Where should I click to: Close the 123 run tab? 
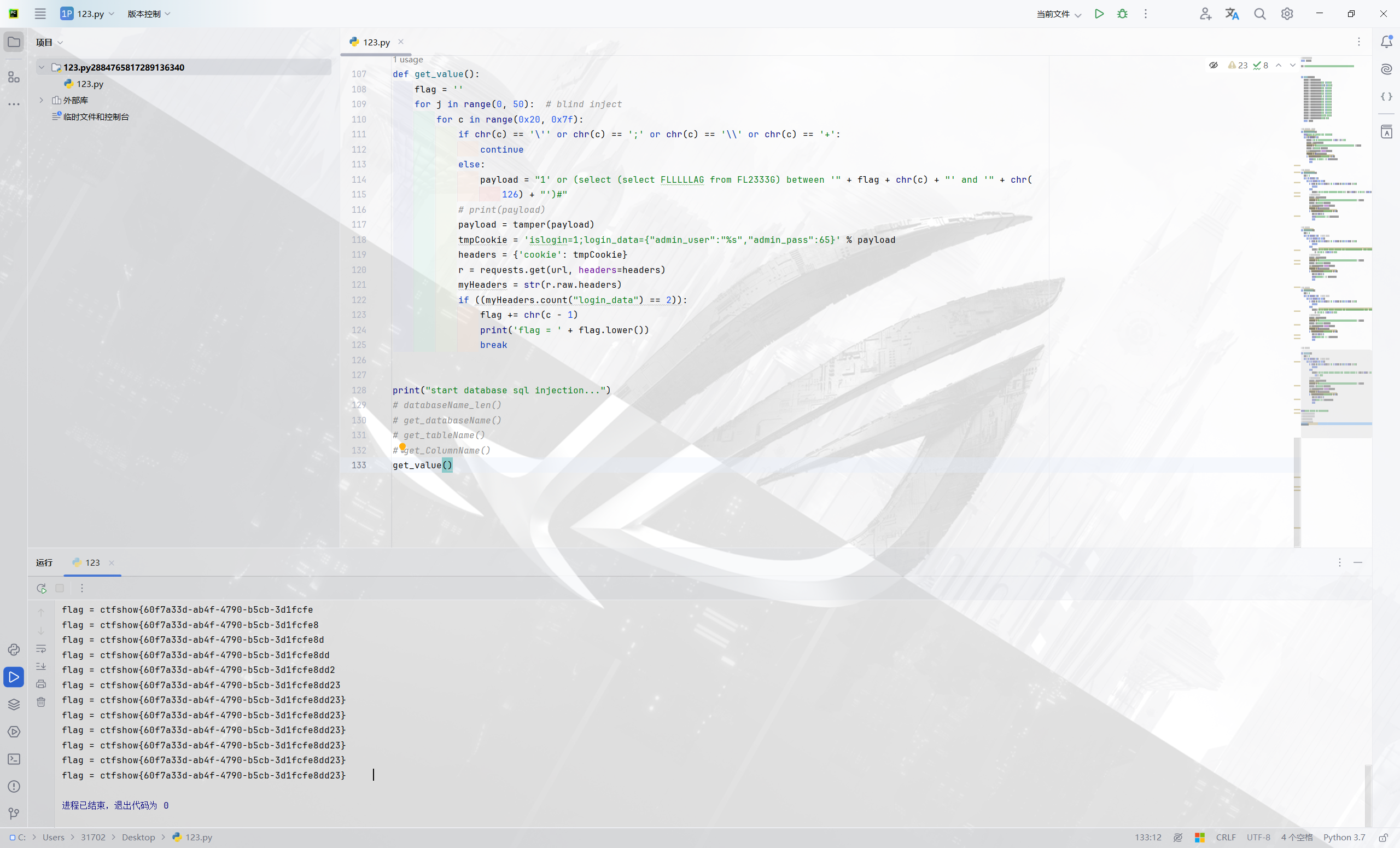click(112, 562)
